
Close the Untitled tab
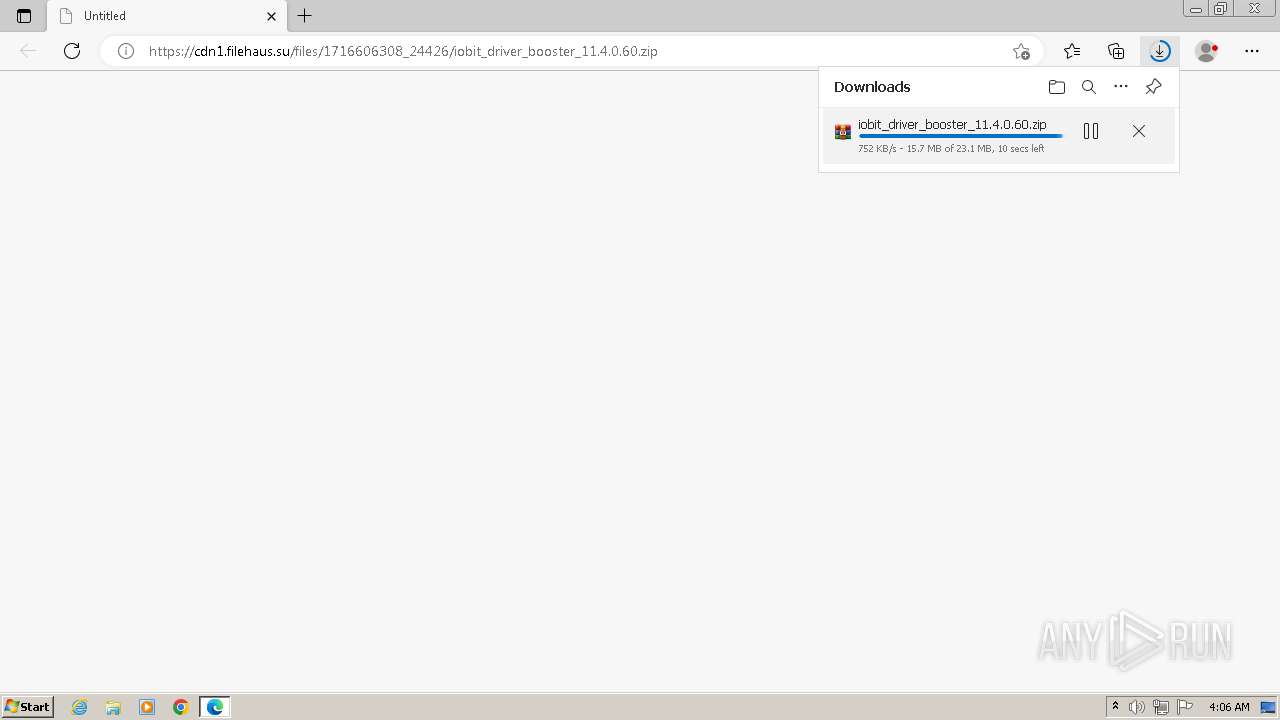(271, 16)
